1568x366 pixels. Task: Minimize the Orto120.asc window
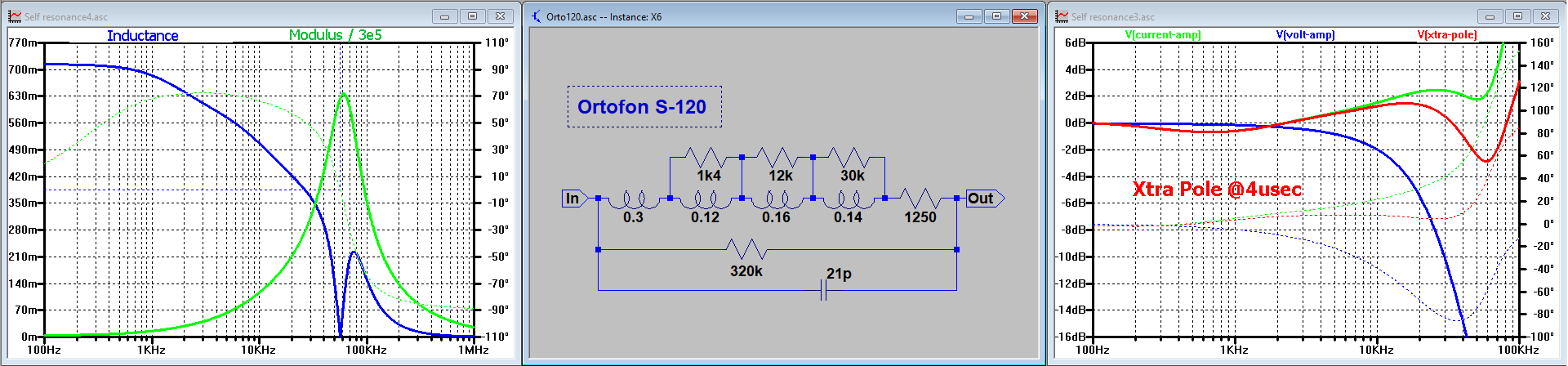click(969, 16)
